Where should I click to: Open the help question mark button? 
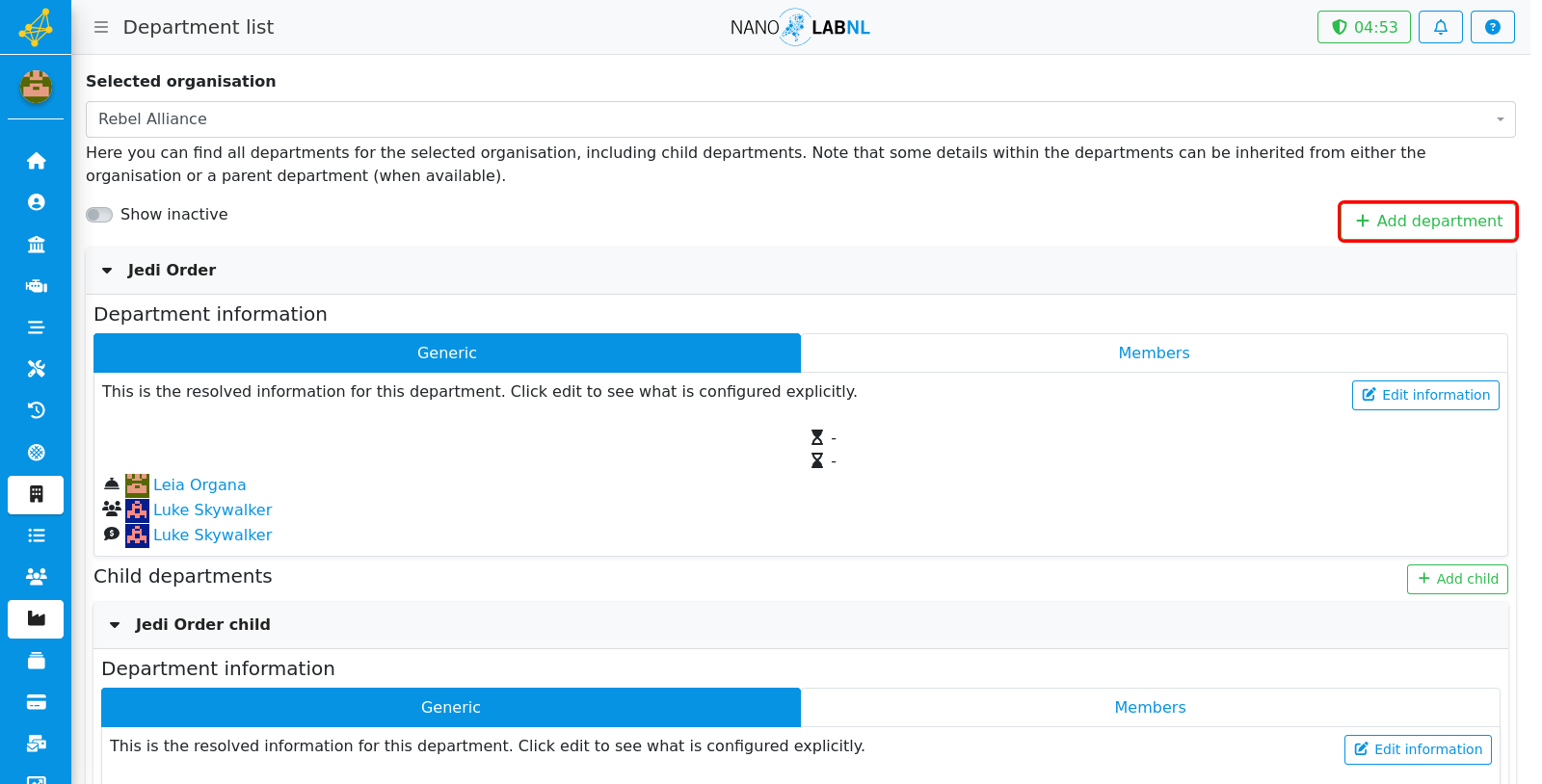(x=1493, y=27)
